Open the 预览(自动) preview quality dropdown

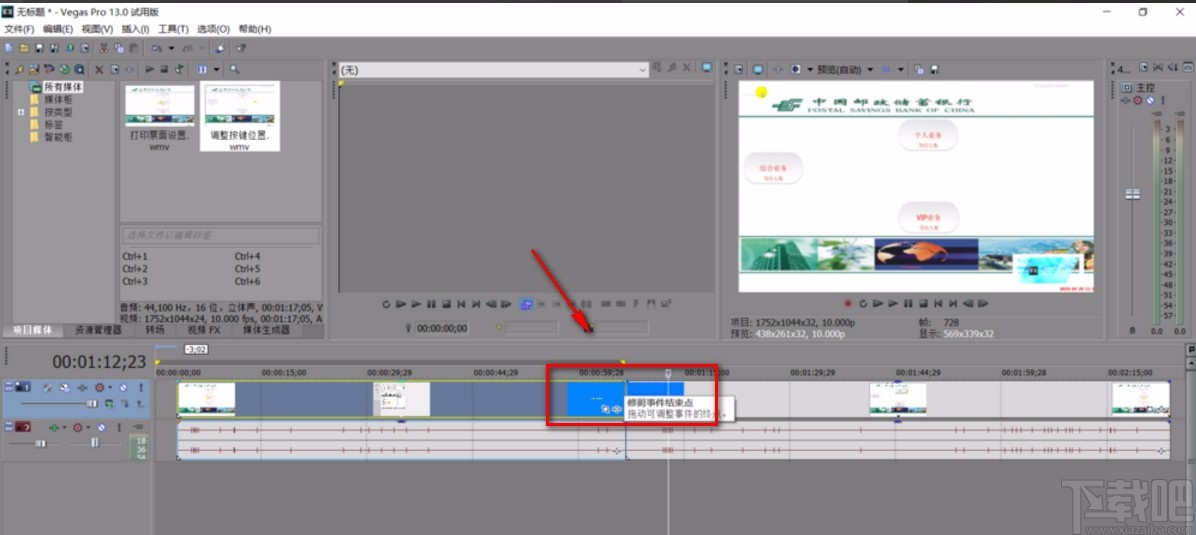click(869, 69)
